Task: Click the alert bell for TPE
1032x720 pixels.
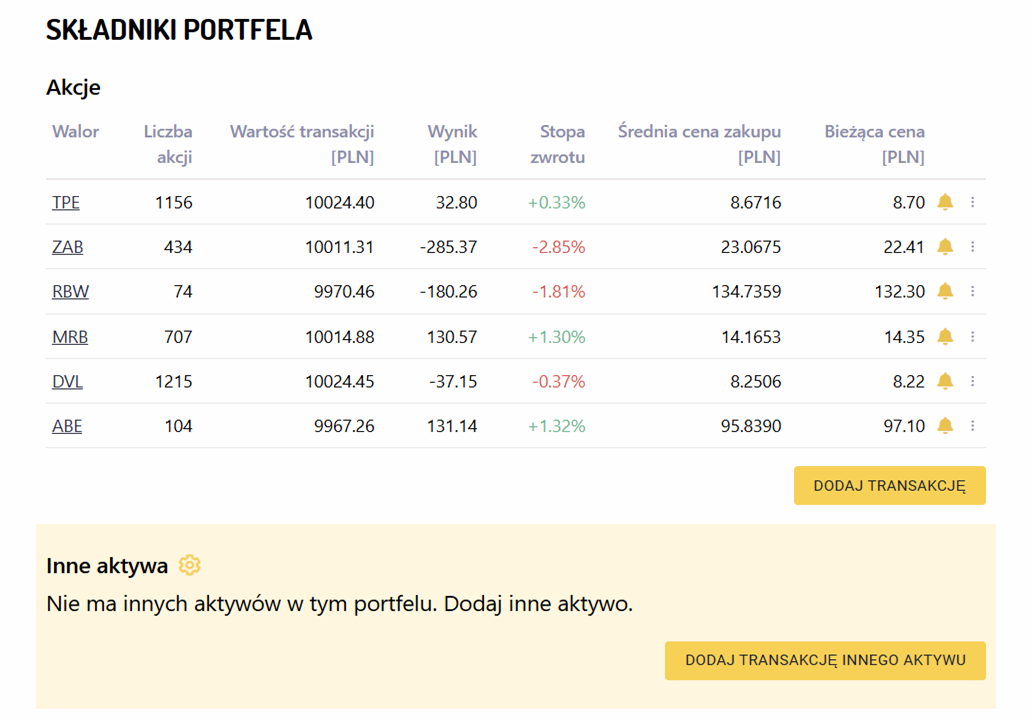Action: tap(945, 202)
